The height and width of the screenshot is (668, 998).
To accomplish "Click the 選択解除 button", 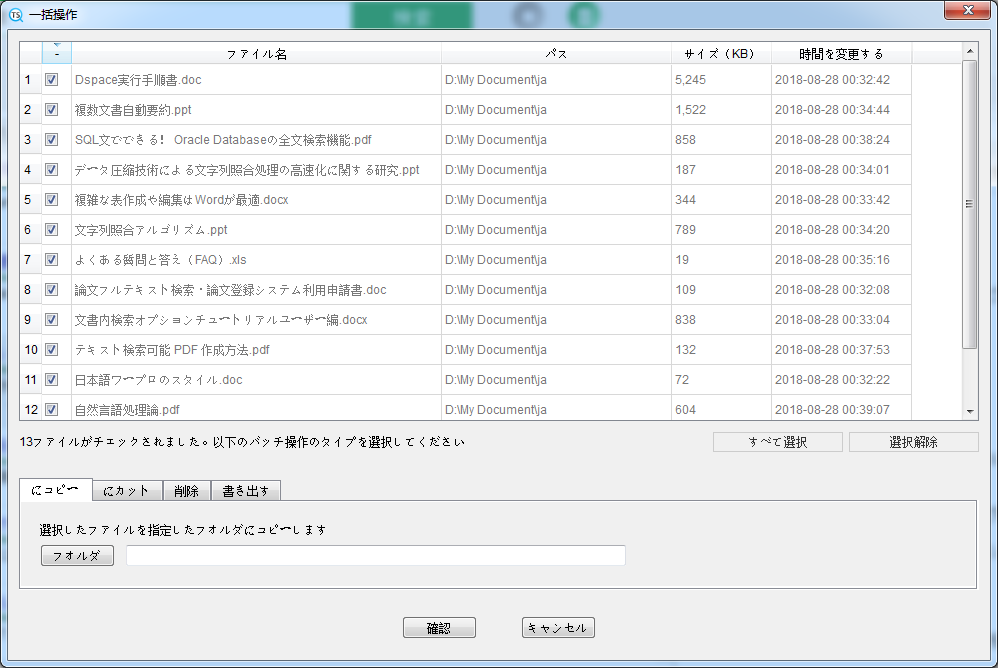I will [x=913, y=442].
